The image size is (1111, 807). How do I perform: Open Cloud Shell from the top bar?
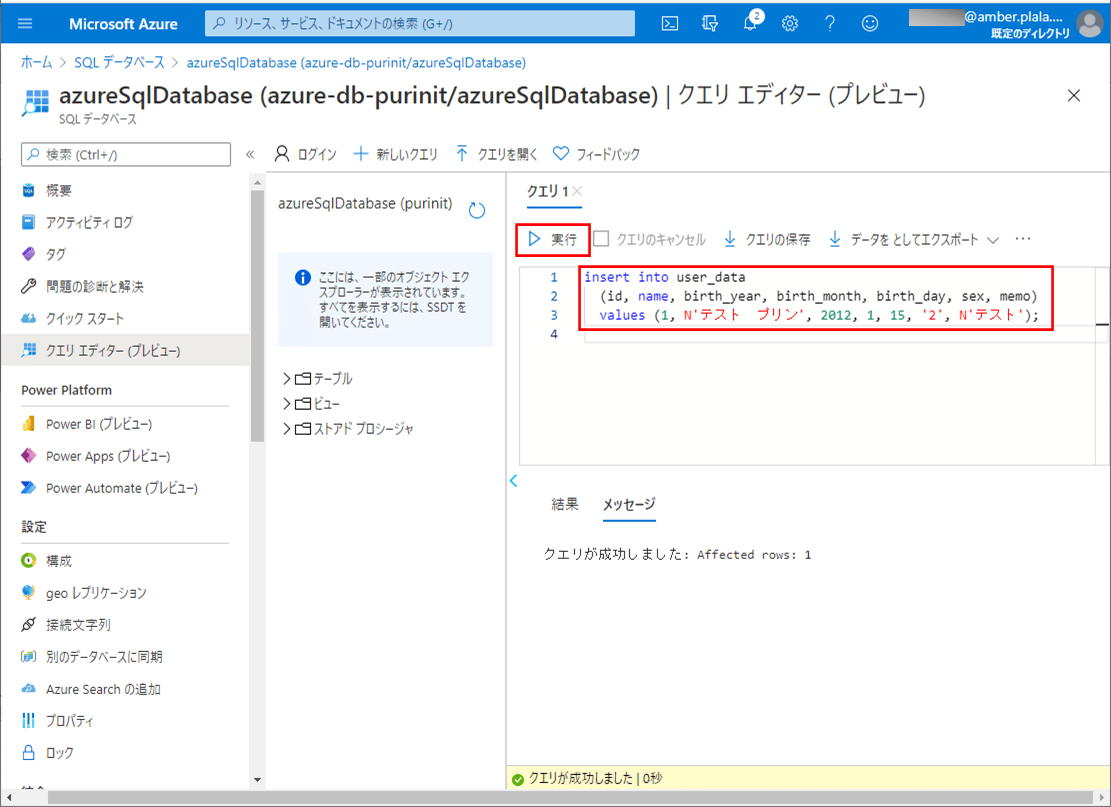(670, 23)
